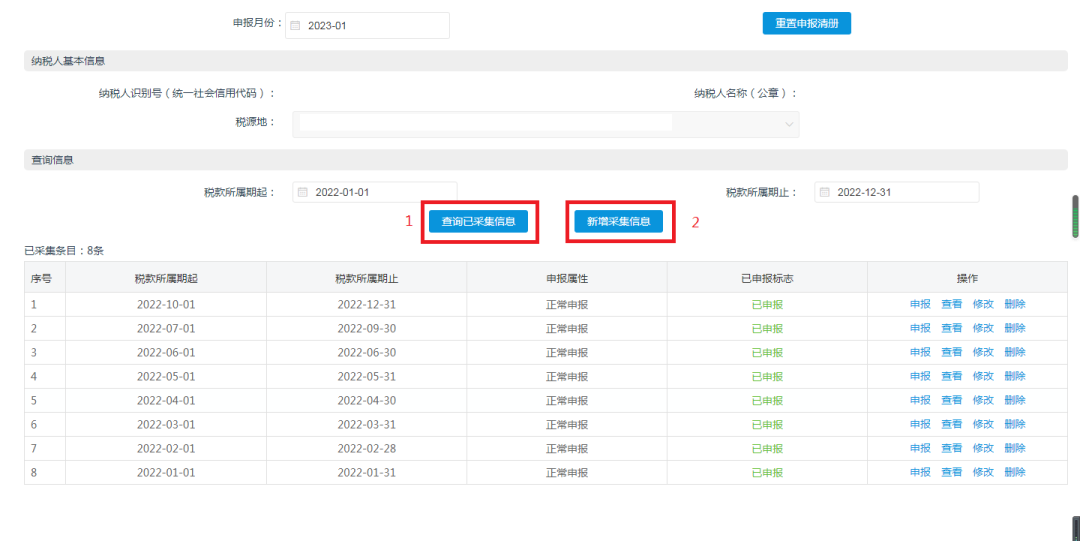This screenshot has width=1080, height=541.
Task: Click 删除 link in row 8
Action: click(1015, 473)
